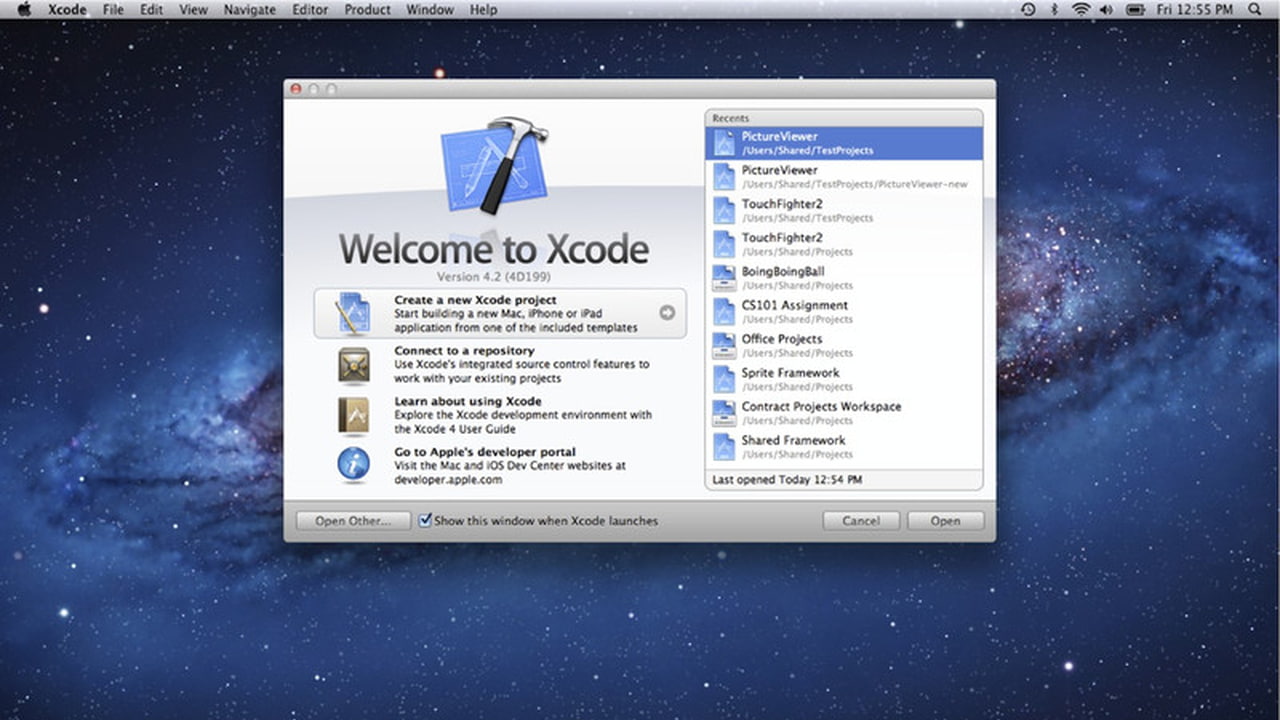
Task: Open the Help menu
Action: (483, 9)
